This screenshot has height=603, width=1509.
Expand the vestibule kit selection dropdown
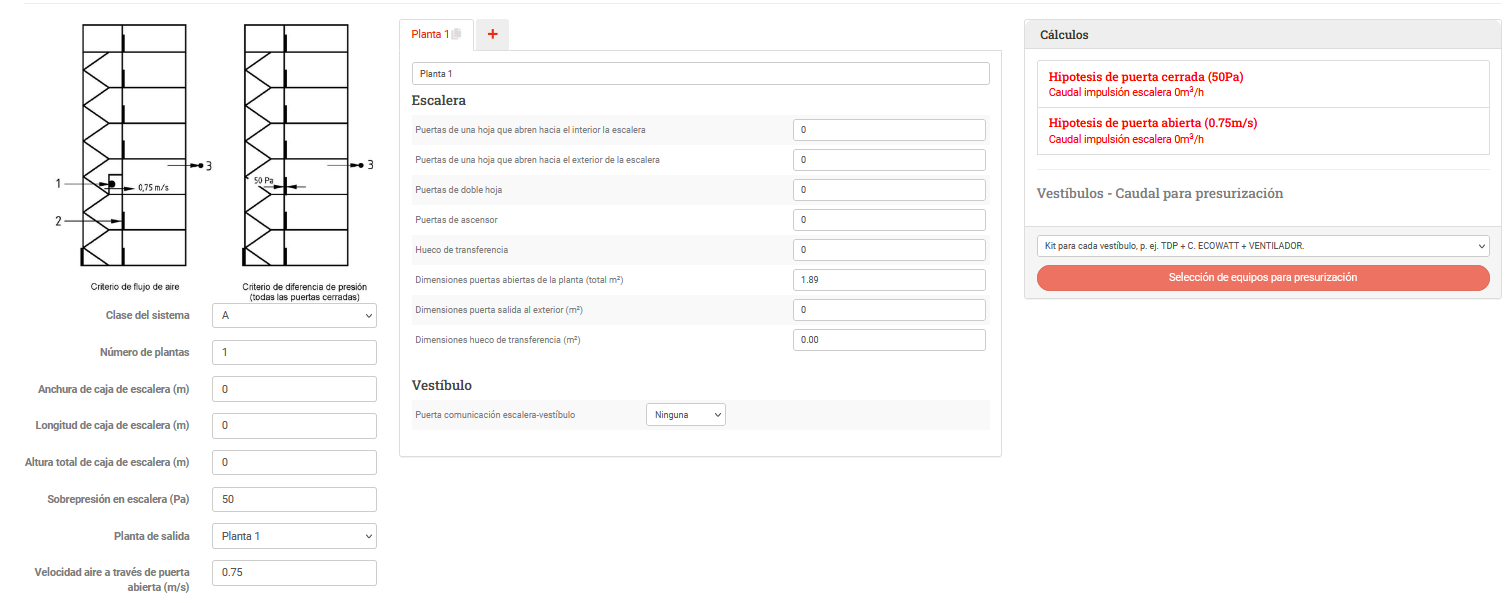[x=1262, y=246]
